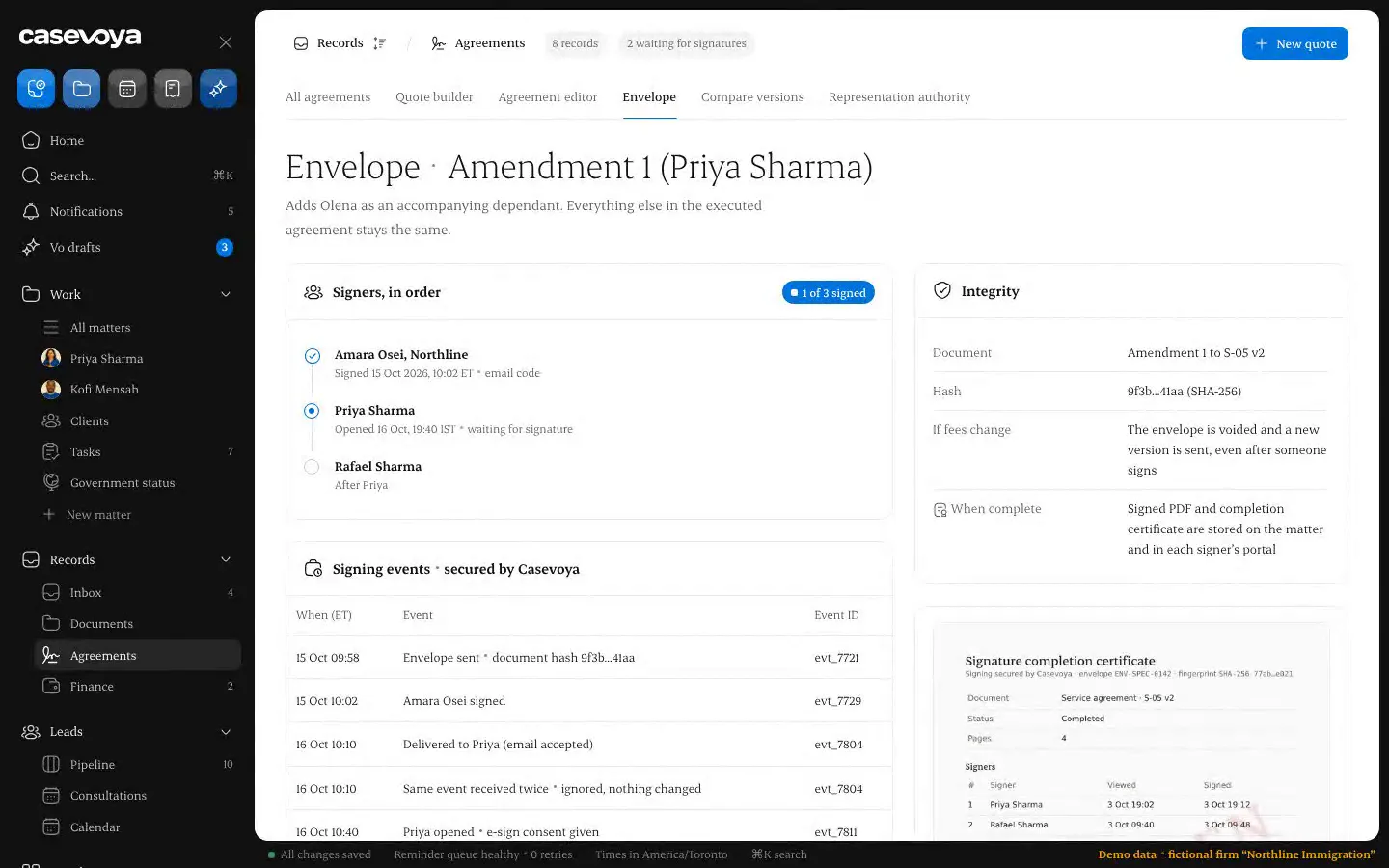The width and height of the screenshot is (1389, 868).
Task: Collapse the Records section chevron in sidebar
Action: coord(226,559)
